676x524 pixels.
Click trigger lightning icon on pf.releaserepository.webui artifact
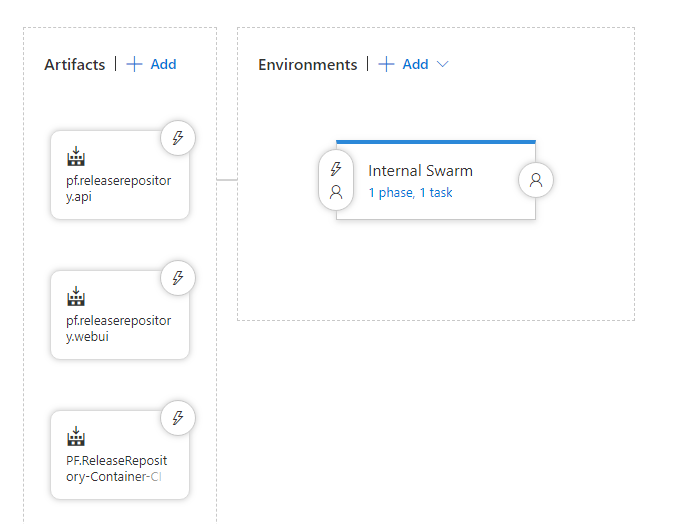pos(178,278)
